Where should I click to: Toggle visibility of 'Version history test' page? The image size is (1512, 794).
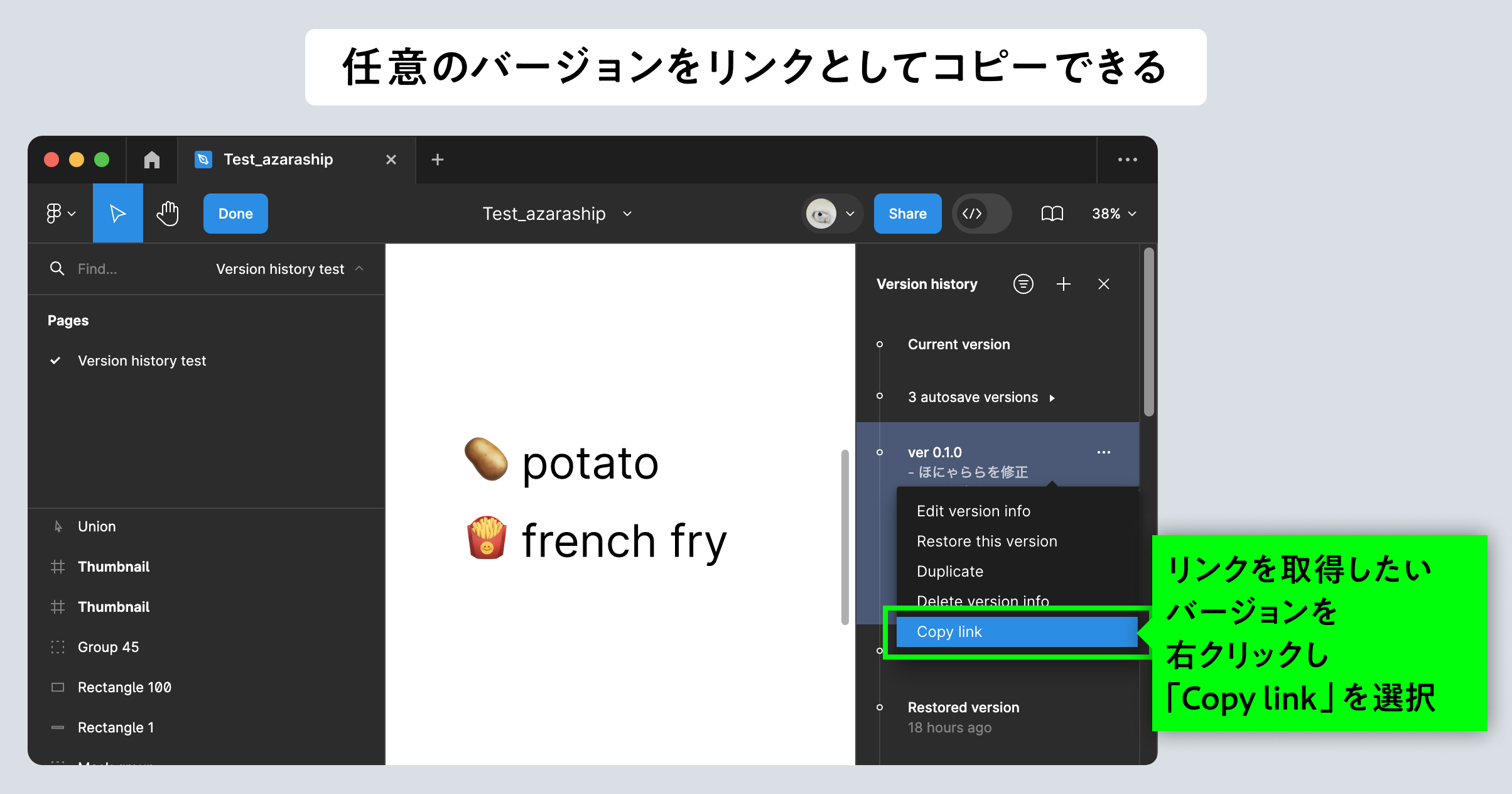pos(56,361)
